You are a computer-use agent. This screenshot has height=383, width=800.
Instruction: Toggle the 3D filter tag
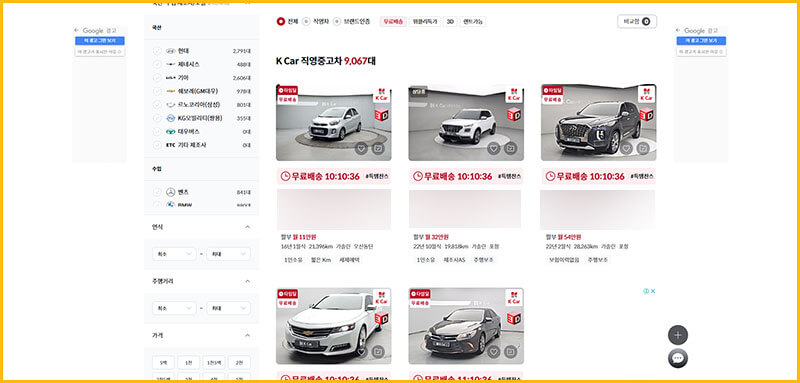450,21
